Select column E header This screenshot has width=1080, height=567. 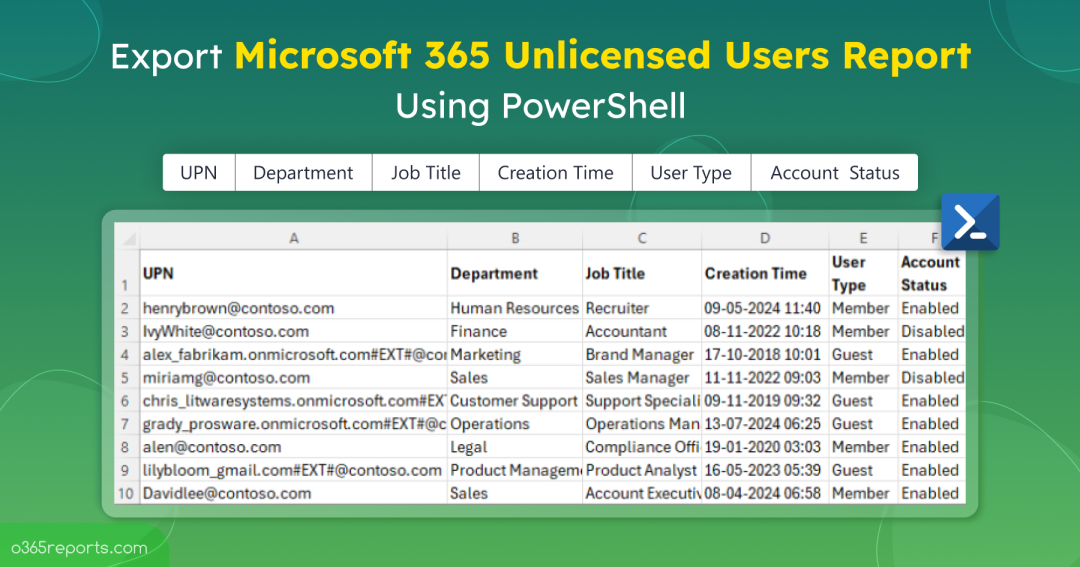(x=863, y=238)
